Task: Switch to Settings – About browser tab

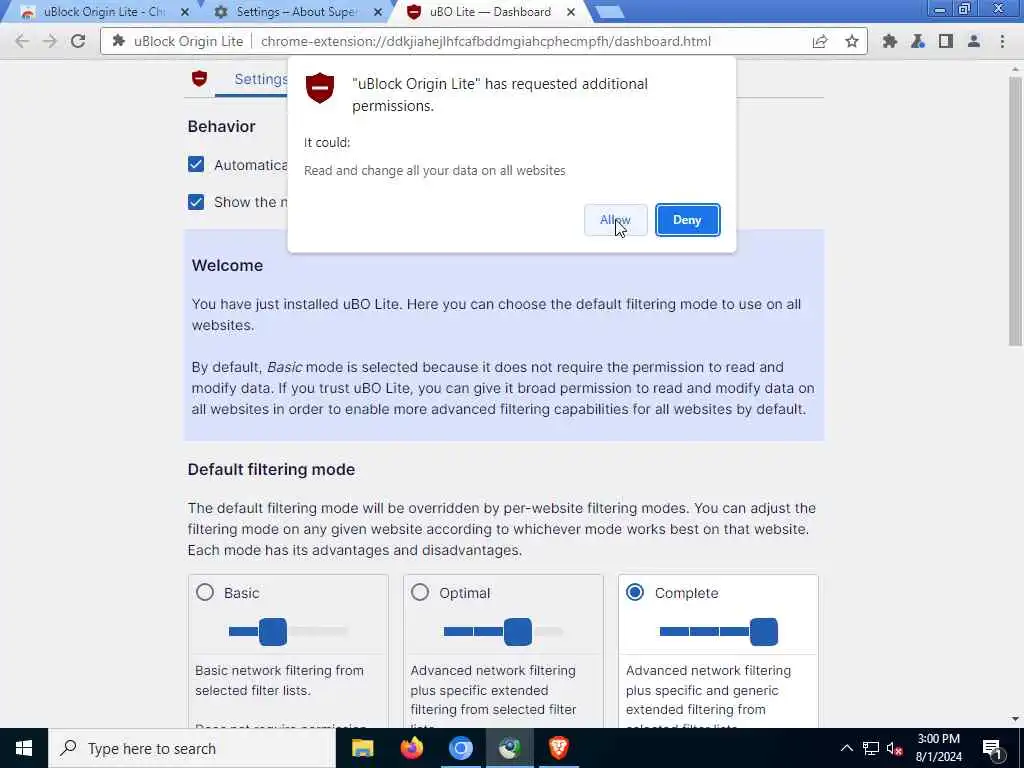Action: [x=296, y=12]
